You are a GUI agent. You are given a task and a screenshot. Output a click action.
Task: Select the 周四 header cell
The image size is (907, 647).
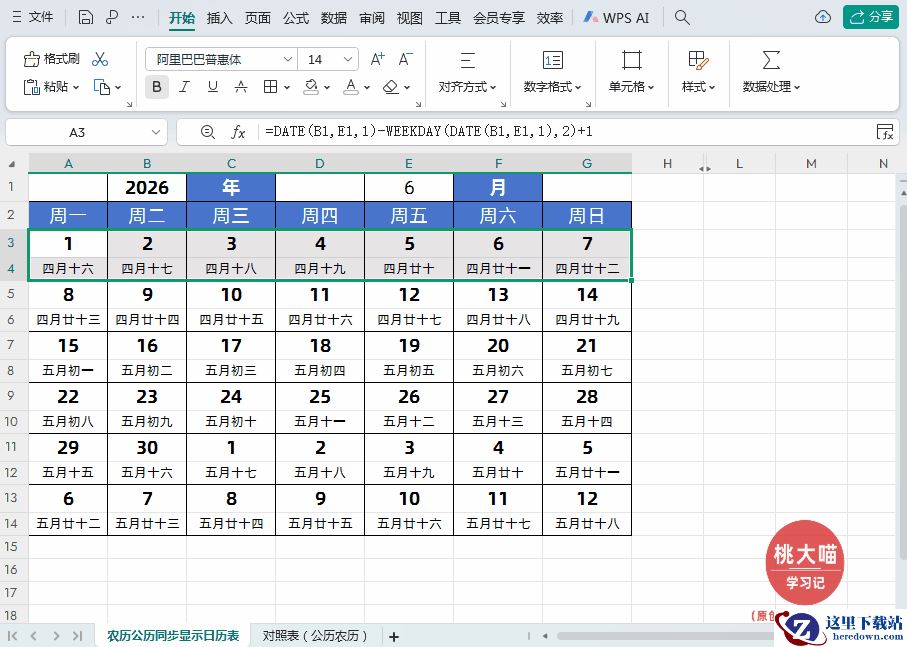320,216
